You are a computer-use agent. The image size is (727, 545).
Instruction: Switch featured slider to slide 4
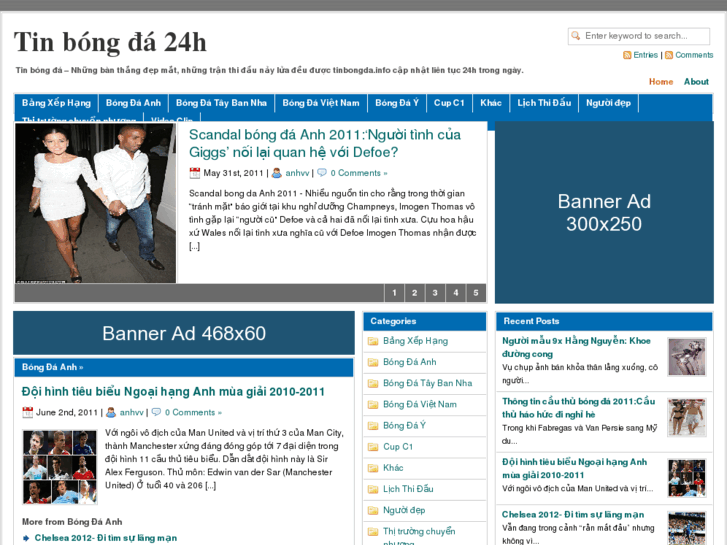[456, 293]
